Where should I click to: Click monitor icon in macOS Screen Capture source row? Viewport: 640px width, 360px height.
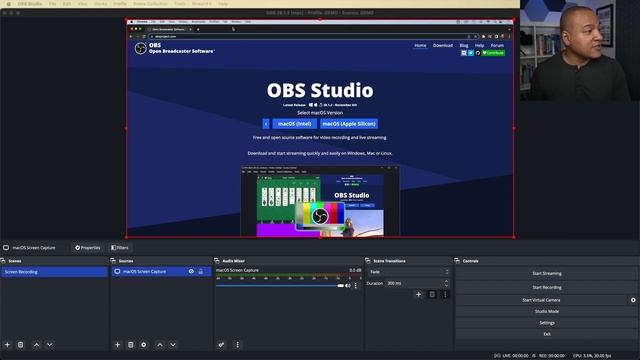coord(117,271)
